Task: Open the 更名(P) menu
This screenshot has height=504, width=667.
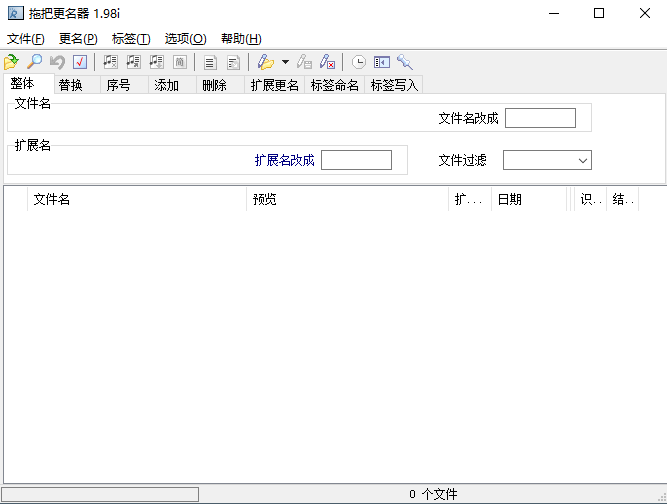Action: pos(78,39)
